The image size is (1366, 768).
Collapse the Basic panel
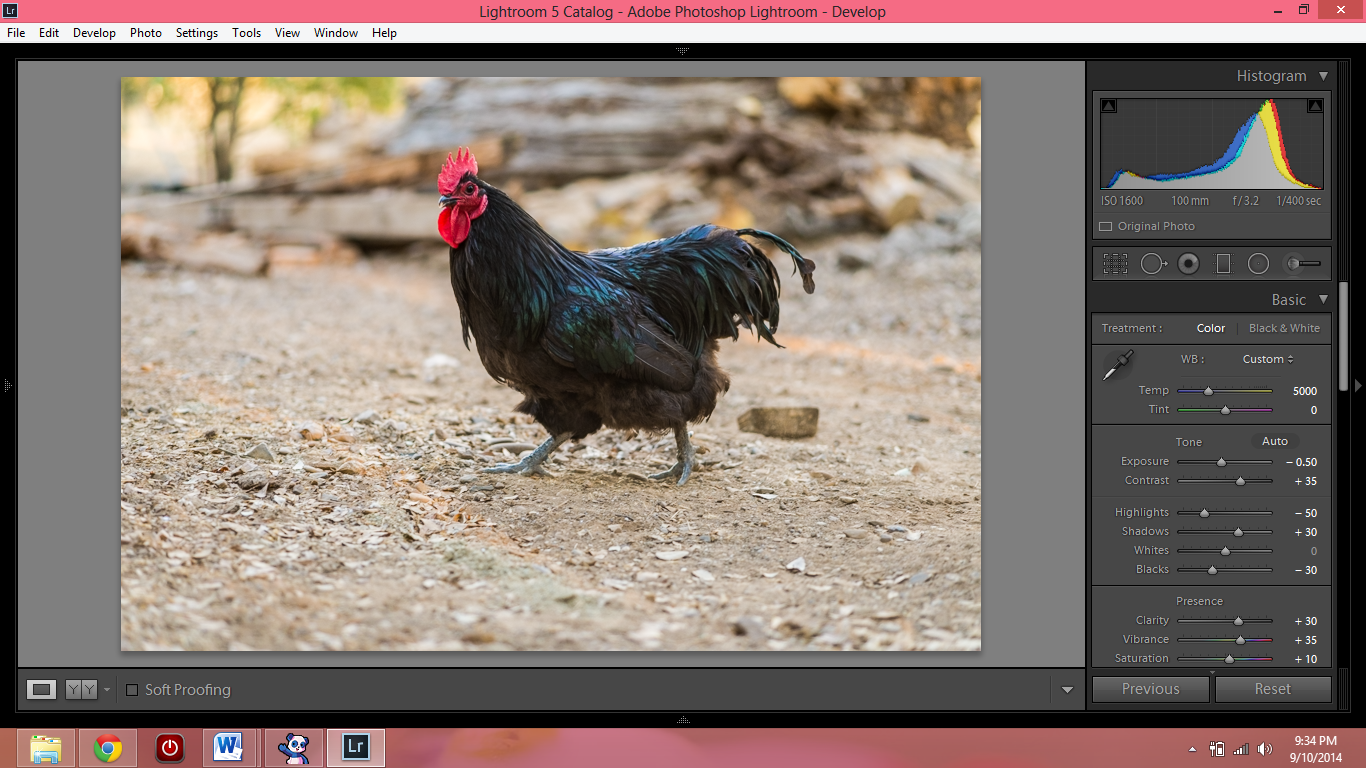tap(1323, 299)
